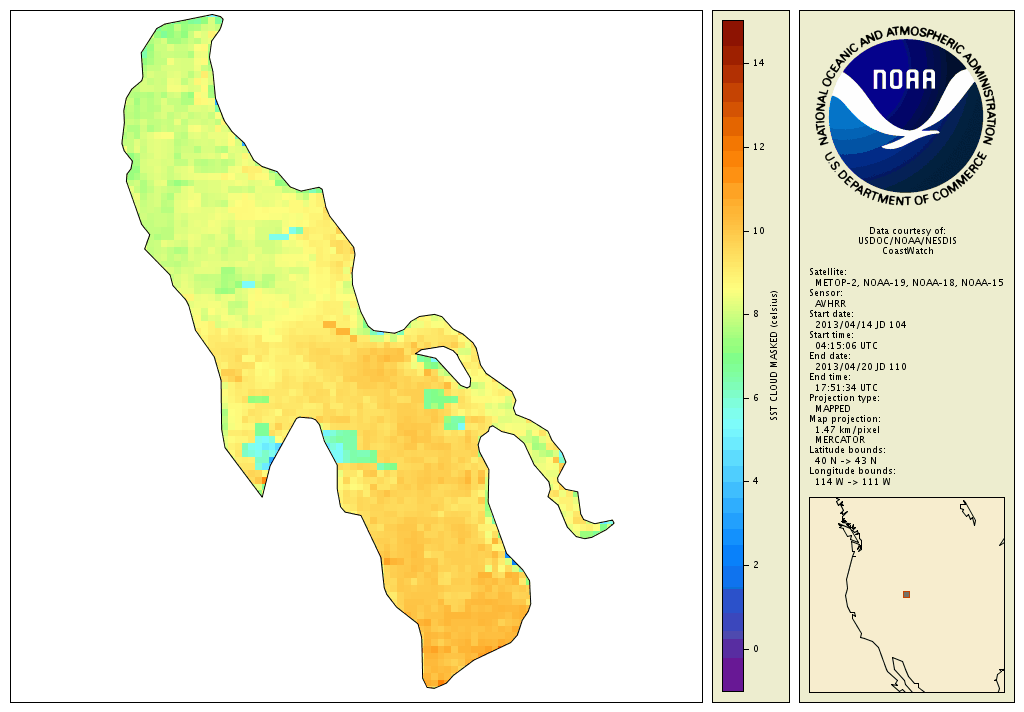Click the '1.47 km/pixel' resolution value
Screen dimensions: 1024x712
[847, 430]
